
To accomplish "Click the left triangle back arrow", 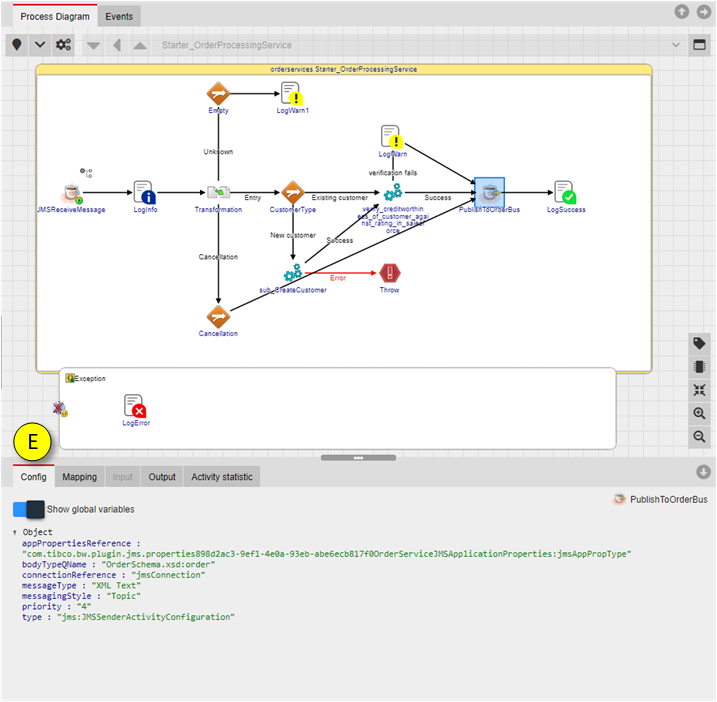I will tap(117, 45).
